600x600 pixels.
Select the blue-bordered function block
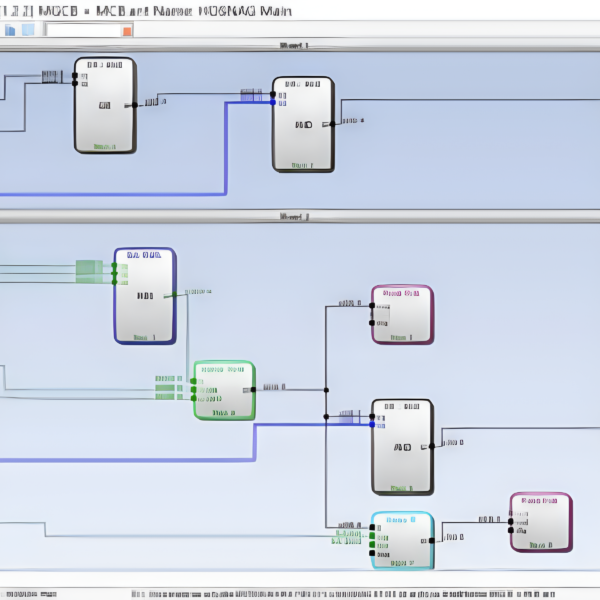145,296
